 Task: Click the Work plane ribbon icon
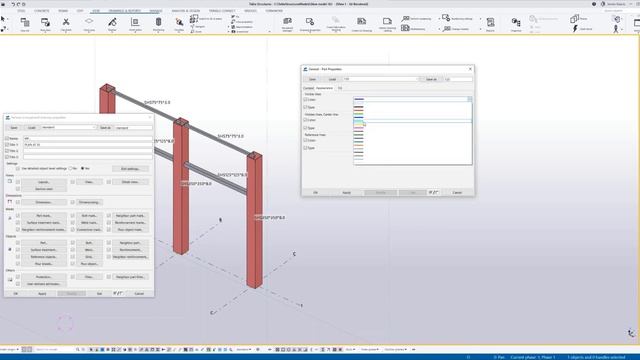[89, 22]
